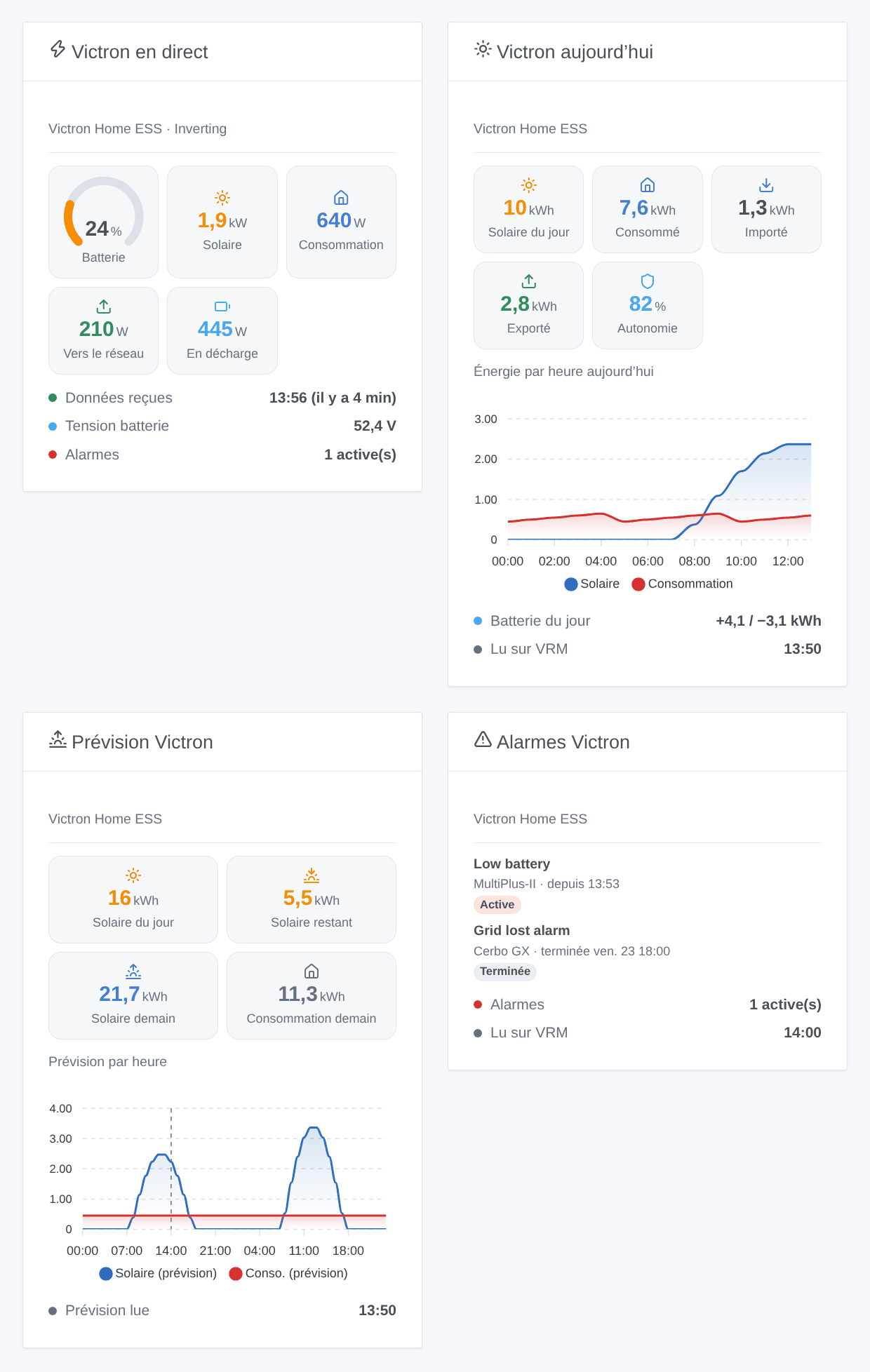
Task: Click the 1 active(s) value in Victron en direct
Action: coord(360,455)
